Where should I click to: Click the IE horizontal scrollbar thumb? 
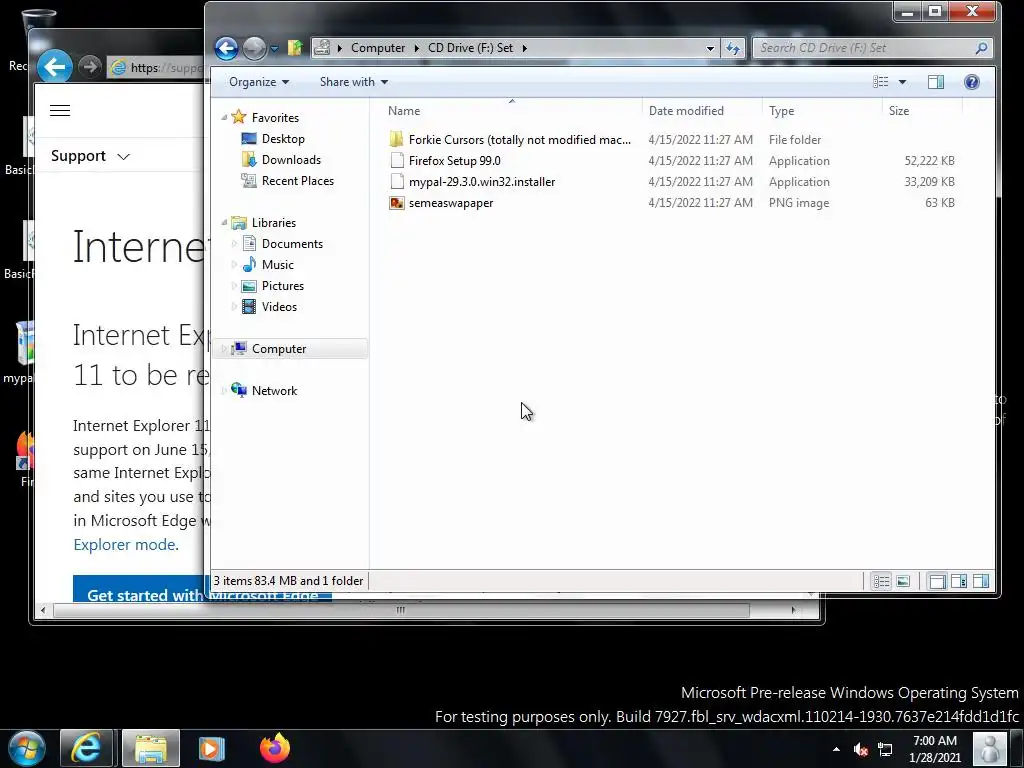tap(401, 610)
